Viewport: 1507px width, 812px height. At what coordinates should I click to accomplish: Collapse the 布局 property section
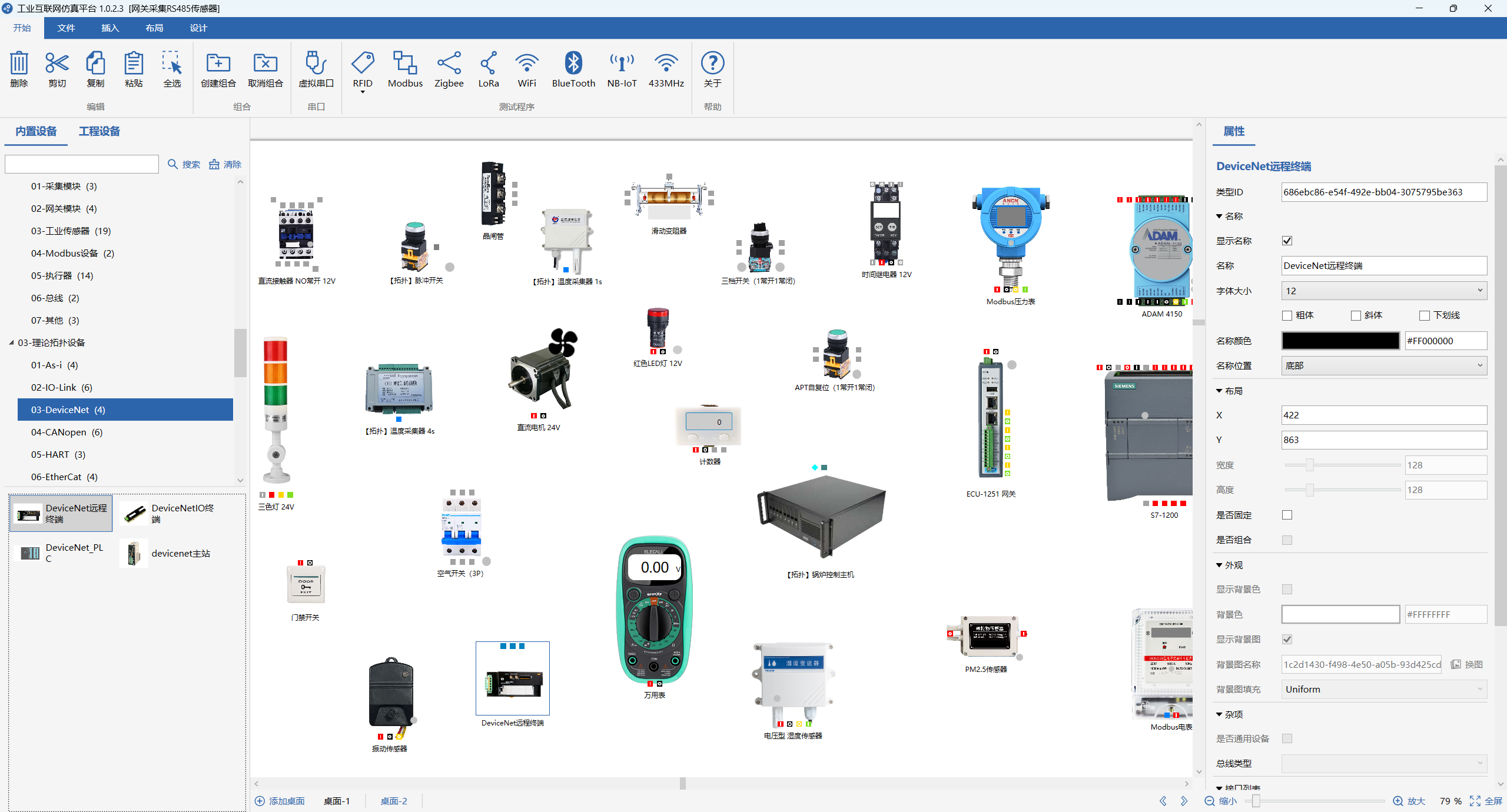pos(1220,391)
